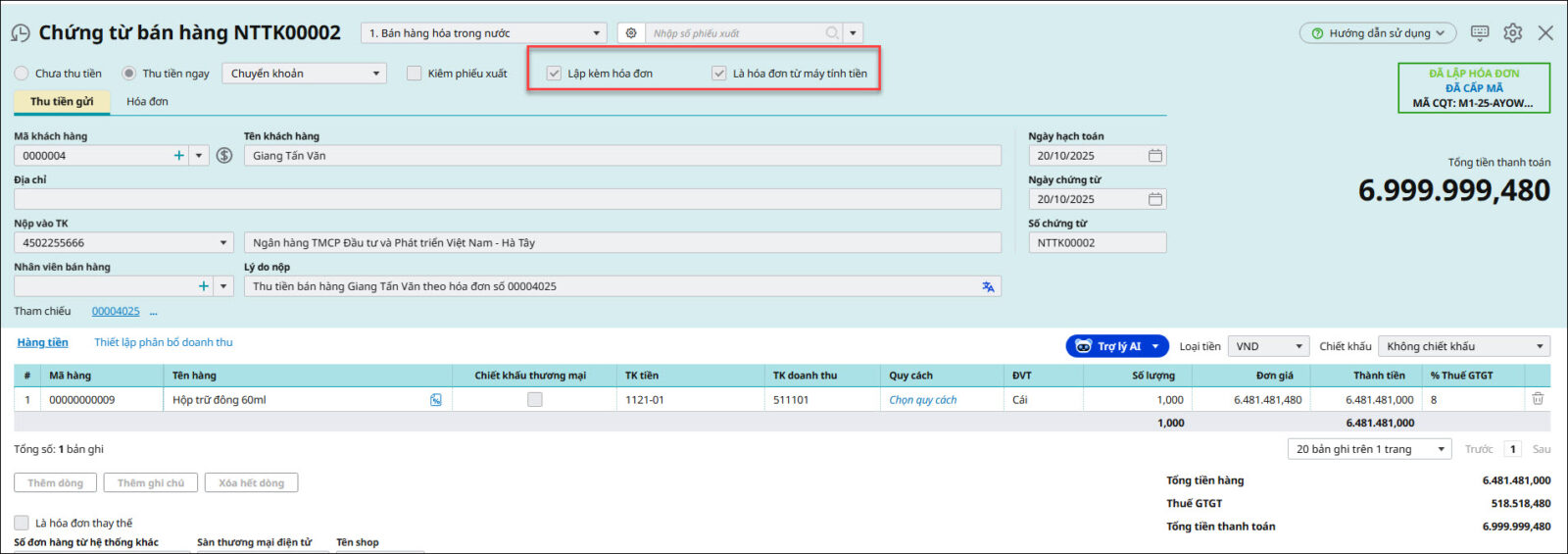This screenshot has width=1568, height=554.
Task: Open the Loại tiền VND dropdown
Action: (1298, 346)
